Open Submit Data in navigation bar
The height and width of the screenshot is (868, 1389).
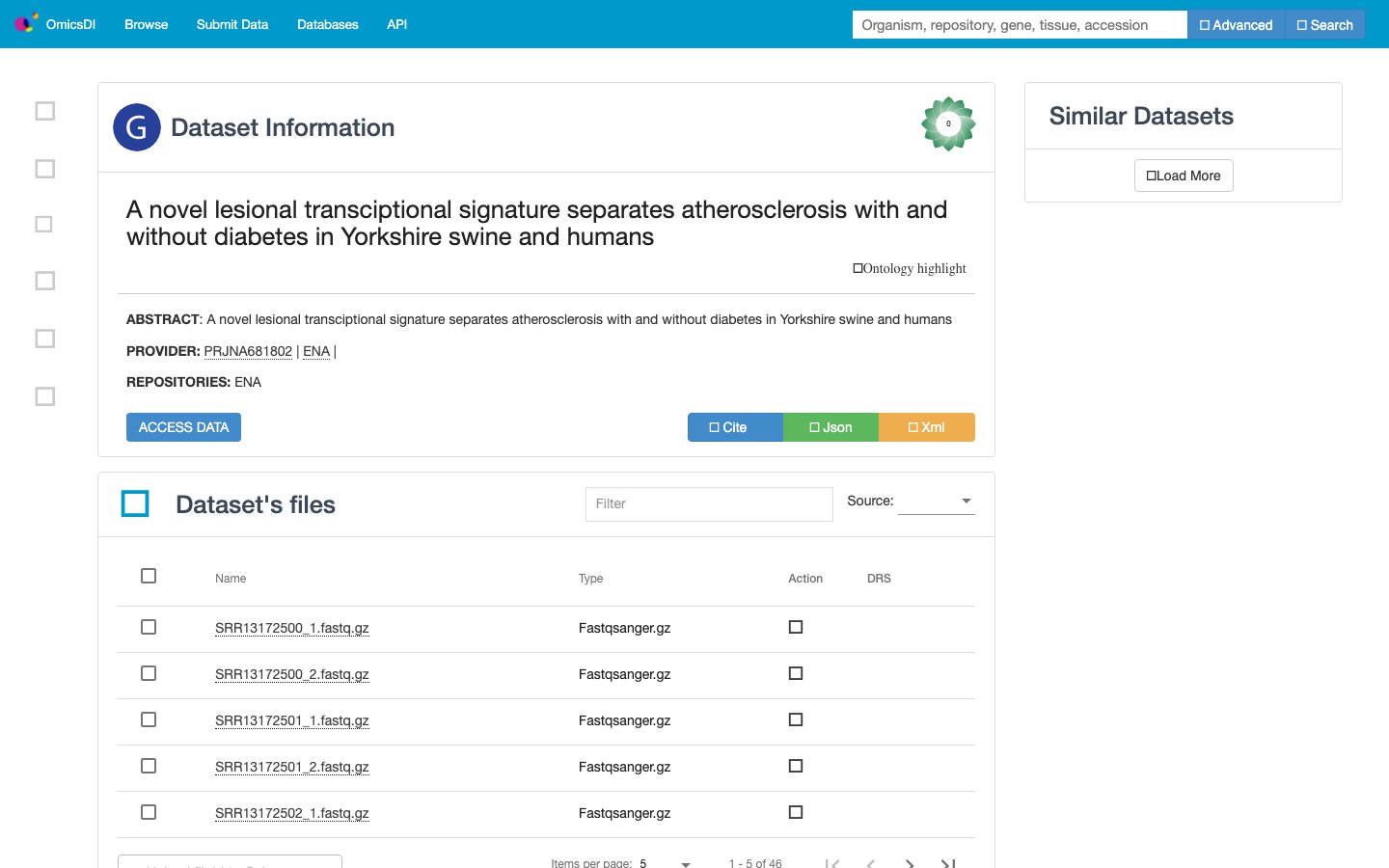232,24
